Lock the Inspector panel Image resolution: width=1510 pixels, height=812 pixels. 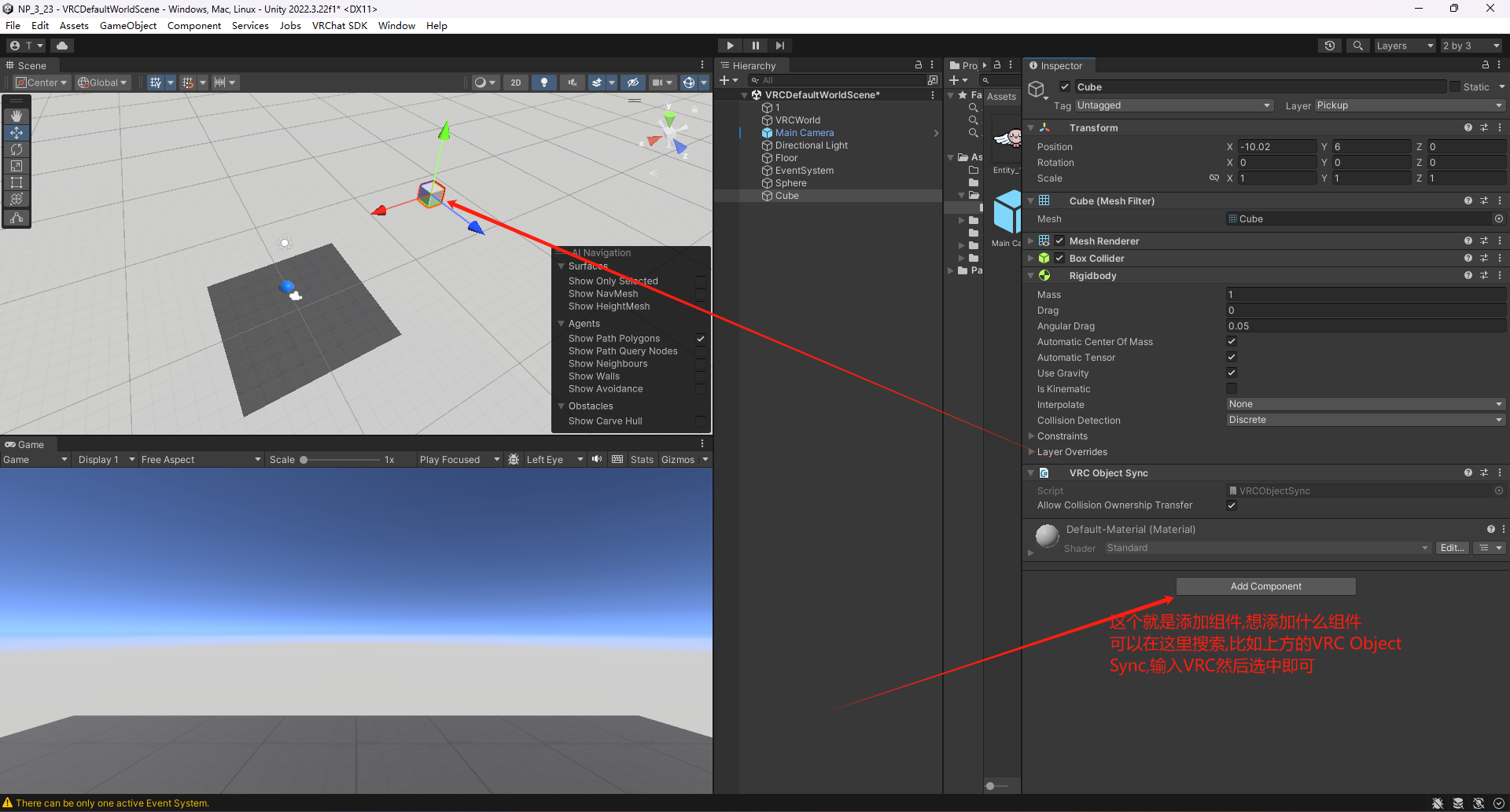coord(1486,65)
